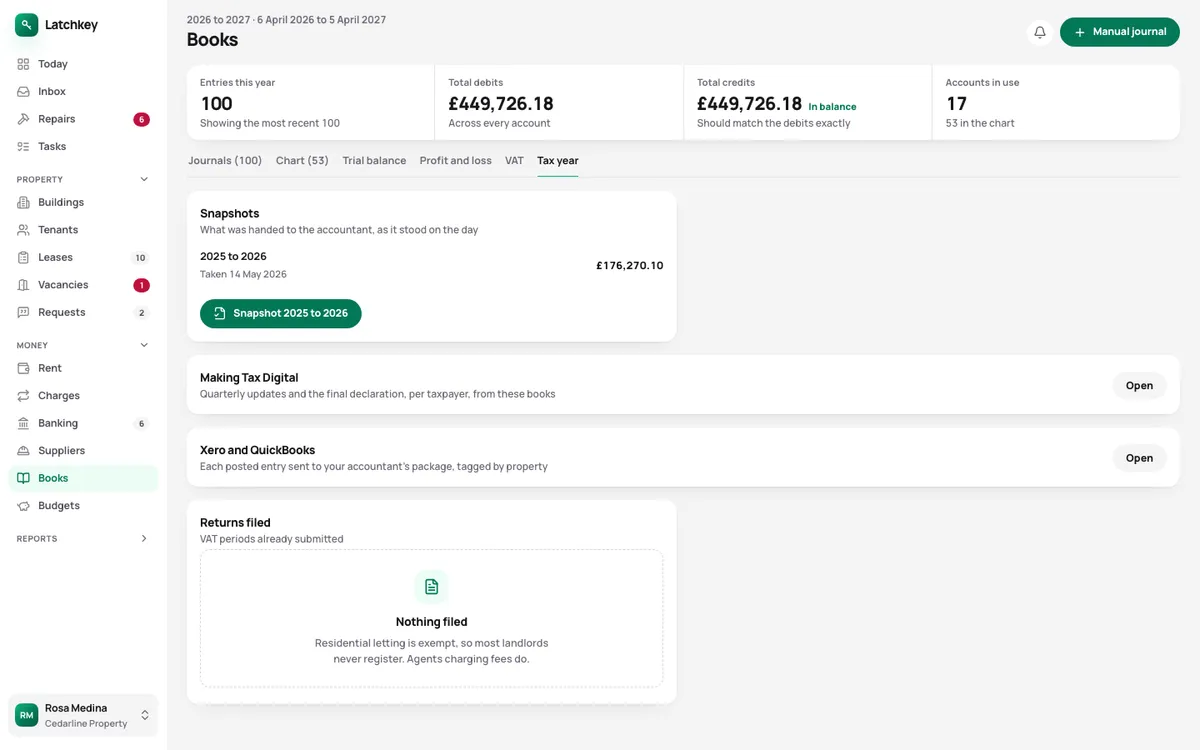Click the Tenants people icon
This screenshot has width=1200, height=750.
pyautogui.click(x=23, y=230)
